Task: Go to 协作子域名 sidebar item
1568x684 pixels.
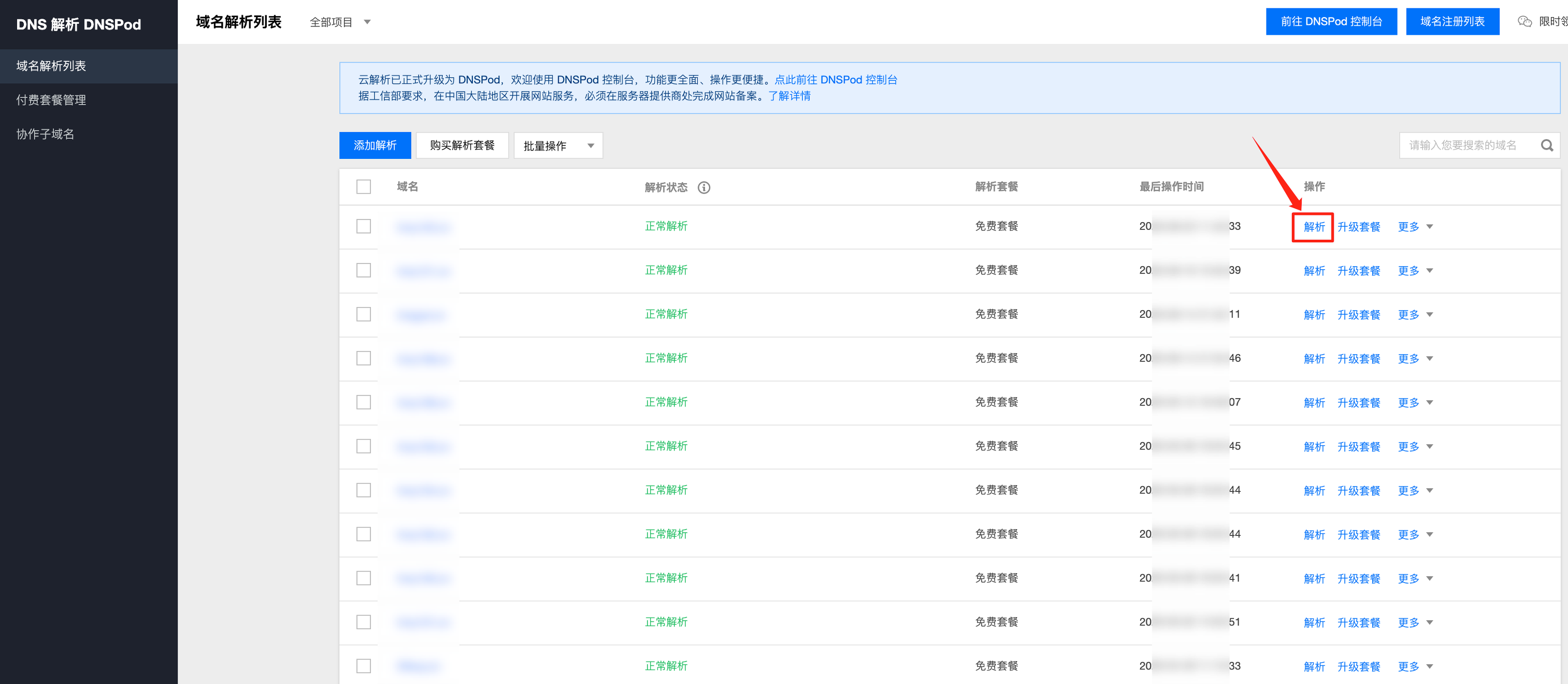Action: 45,134
